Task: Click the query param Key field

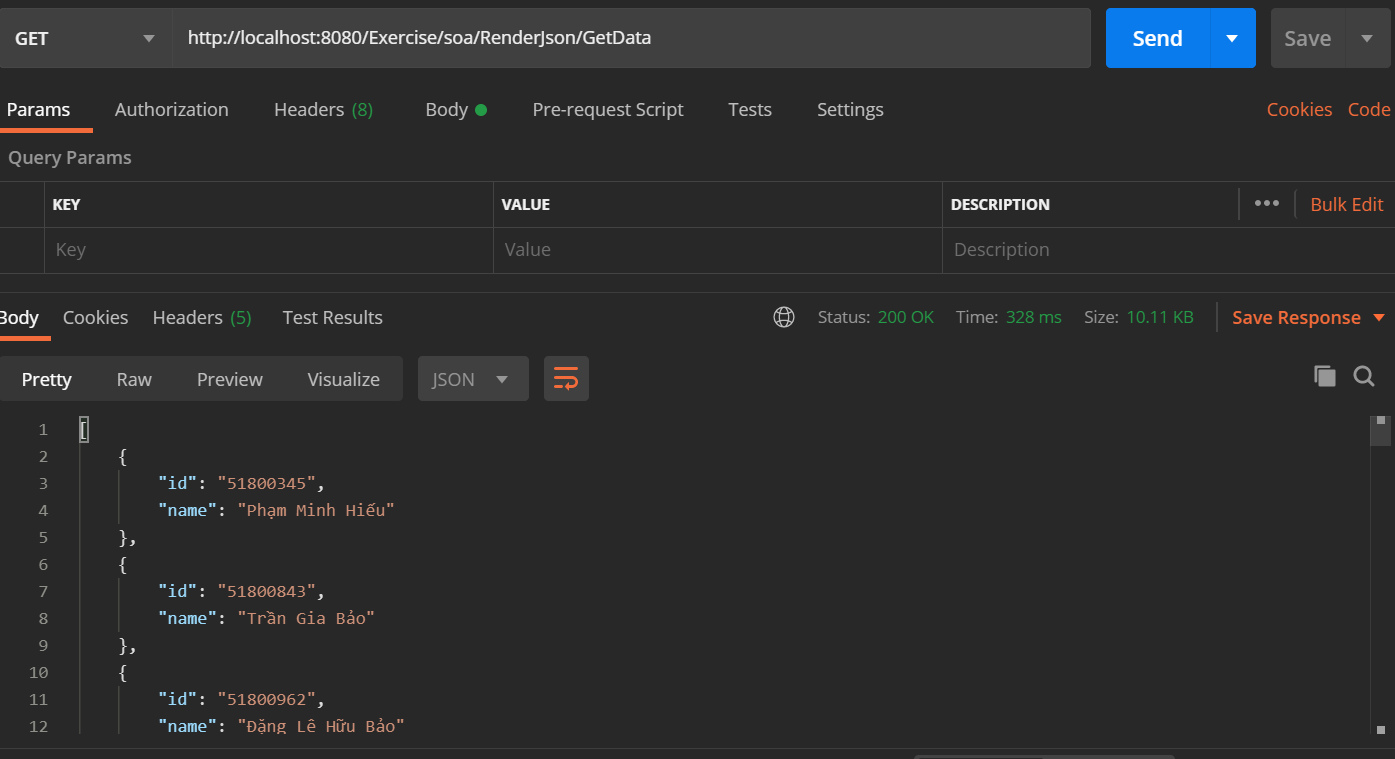Action: point(268,250)
